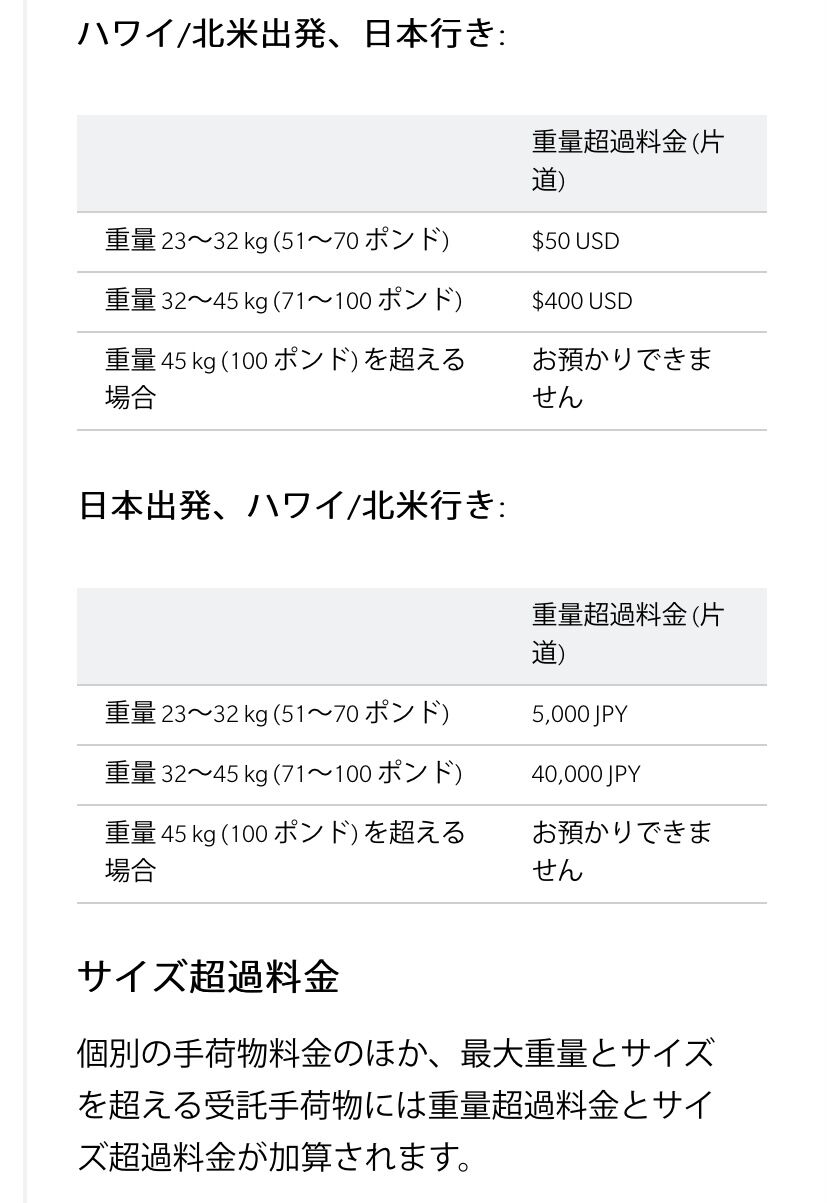The width and height of the screenshot is (827, 1203).
Task: Click 重量超過料金 header in Hawaii-departure table
Action: (x=626, y=161)
